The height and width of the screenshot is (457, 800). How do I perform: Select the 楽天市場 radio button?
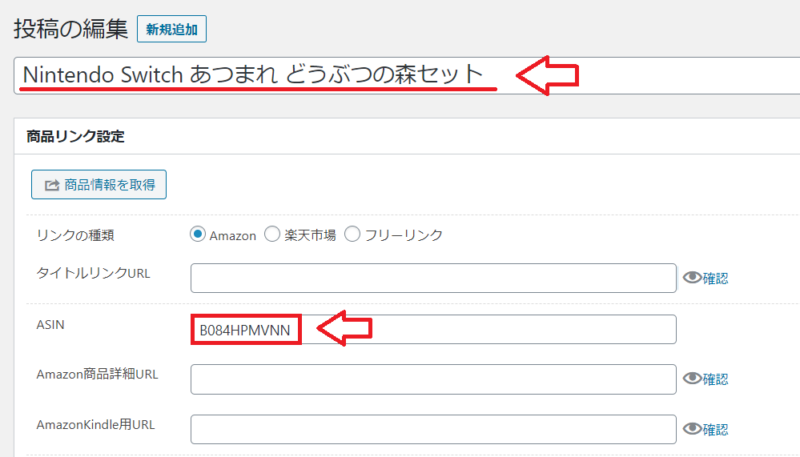(x=272, y=235)
